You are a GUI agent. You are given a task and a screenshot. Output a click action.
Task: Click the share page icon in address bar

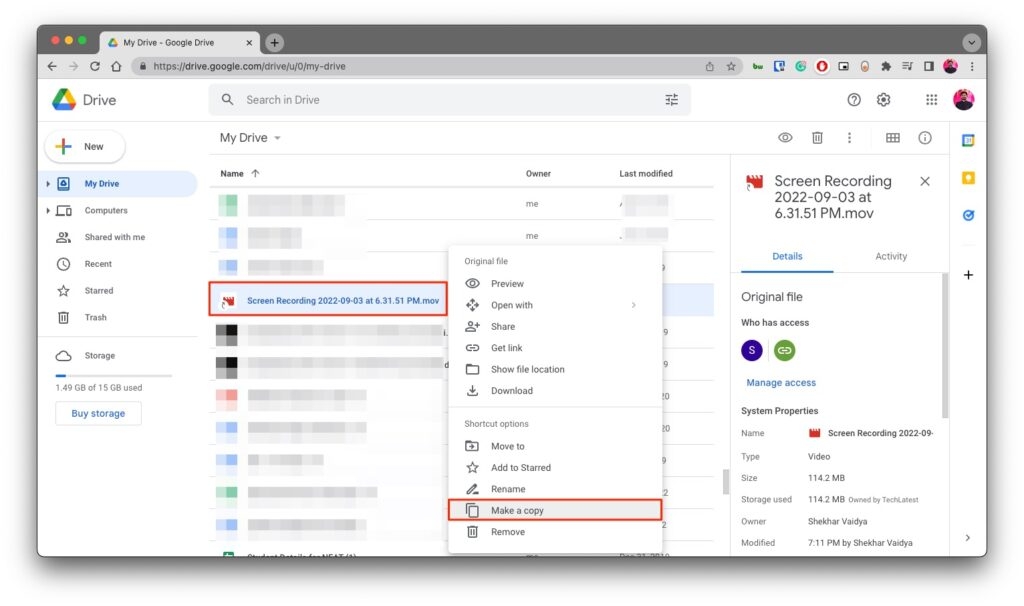709,66
